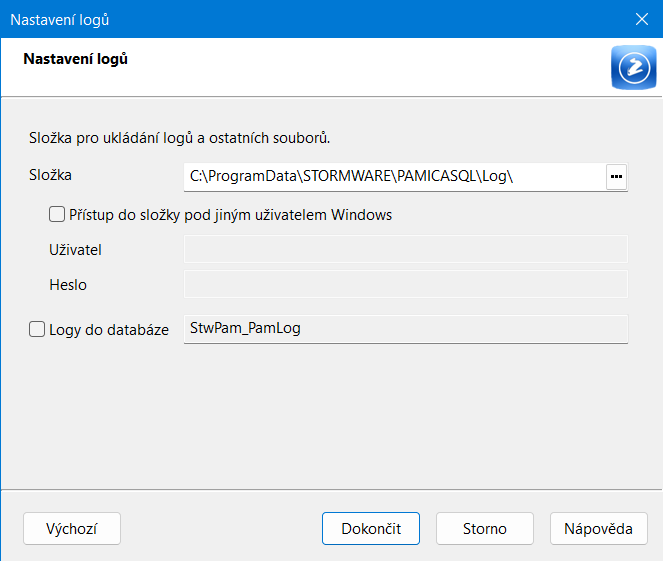Screen dimensions: 663x561
Task: Open folder browser with the ellipsis button
Action: click(x=616, y=177)
